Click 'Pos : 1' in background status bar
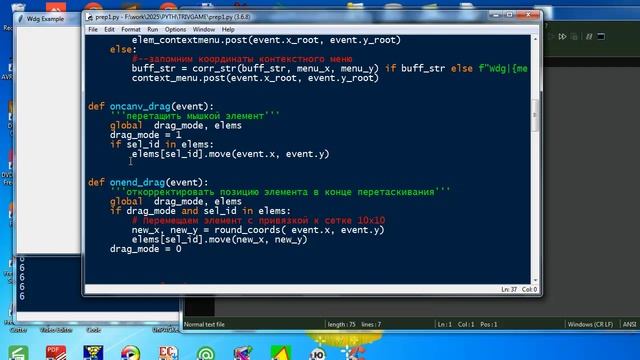 pyautogui.click(x=489, y=324)
